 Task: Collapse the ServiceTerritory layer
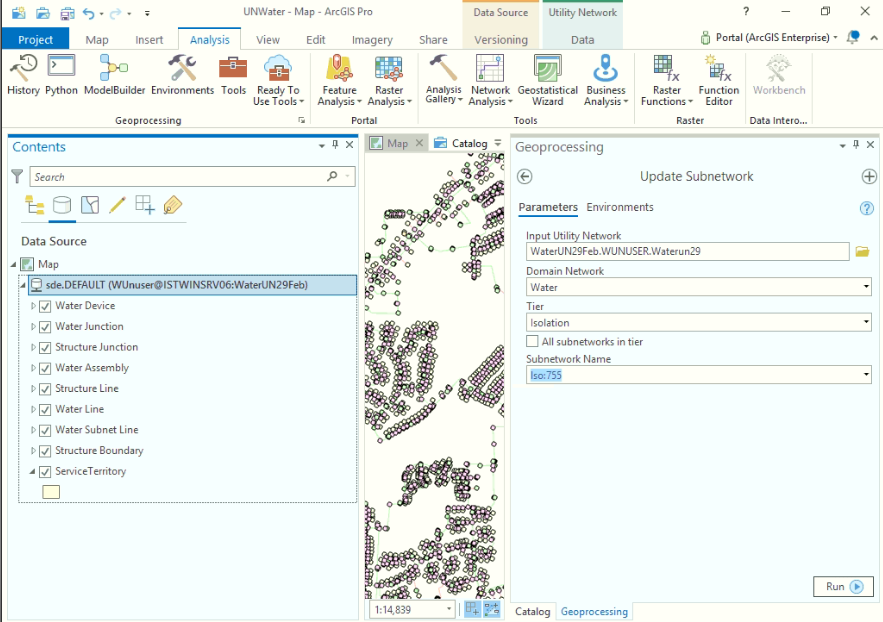pyautogui.click(x=33, y=472)
